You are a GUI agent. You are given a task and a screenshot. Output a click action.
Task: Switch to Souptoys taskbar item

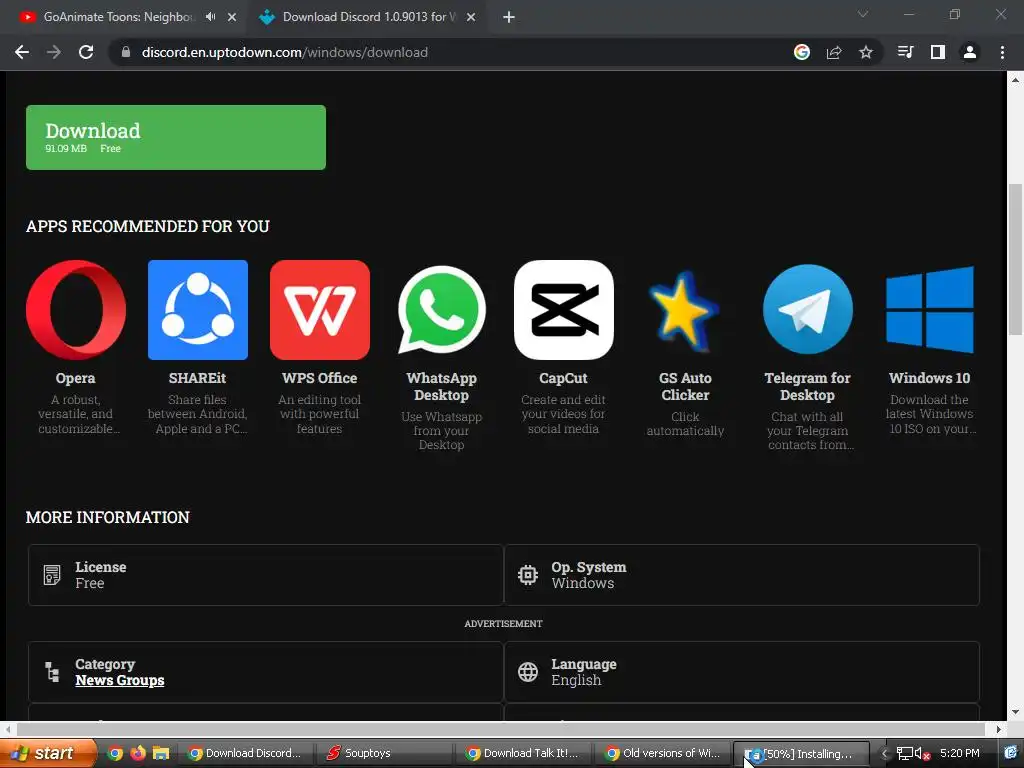pyautogui.click(x=383, y=753)
